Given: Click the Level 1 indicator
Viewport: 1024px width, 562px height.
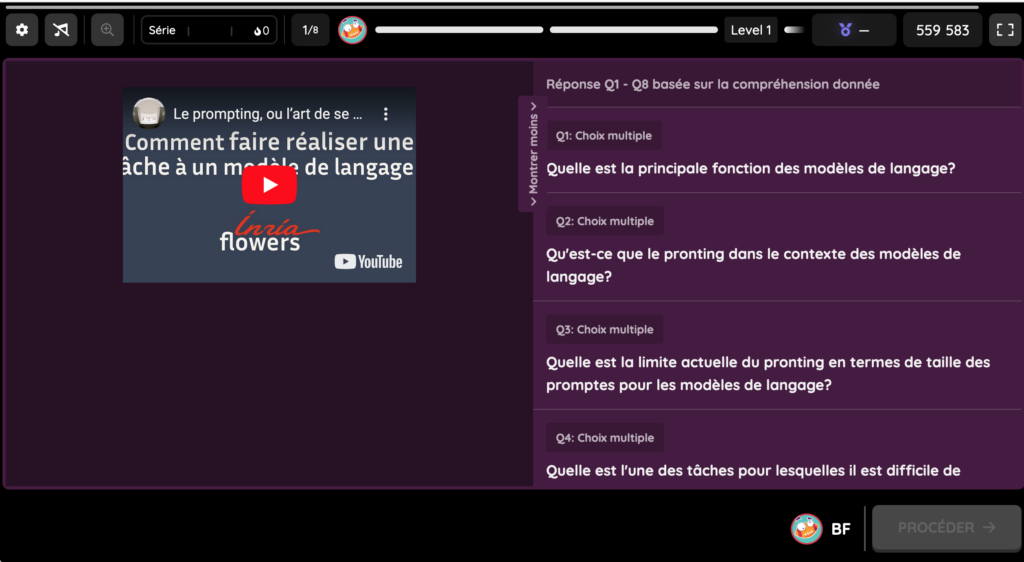Looking at the screenshot, I should pos(750,30).
